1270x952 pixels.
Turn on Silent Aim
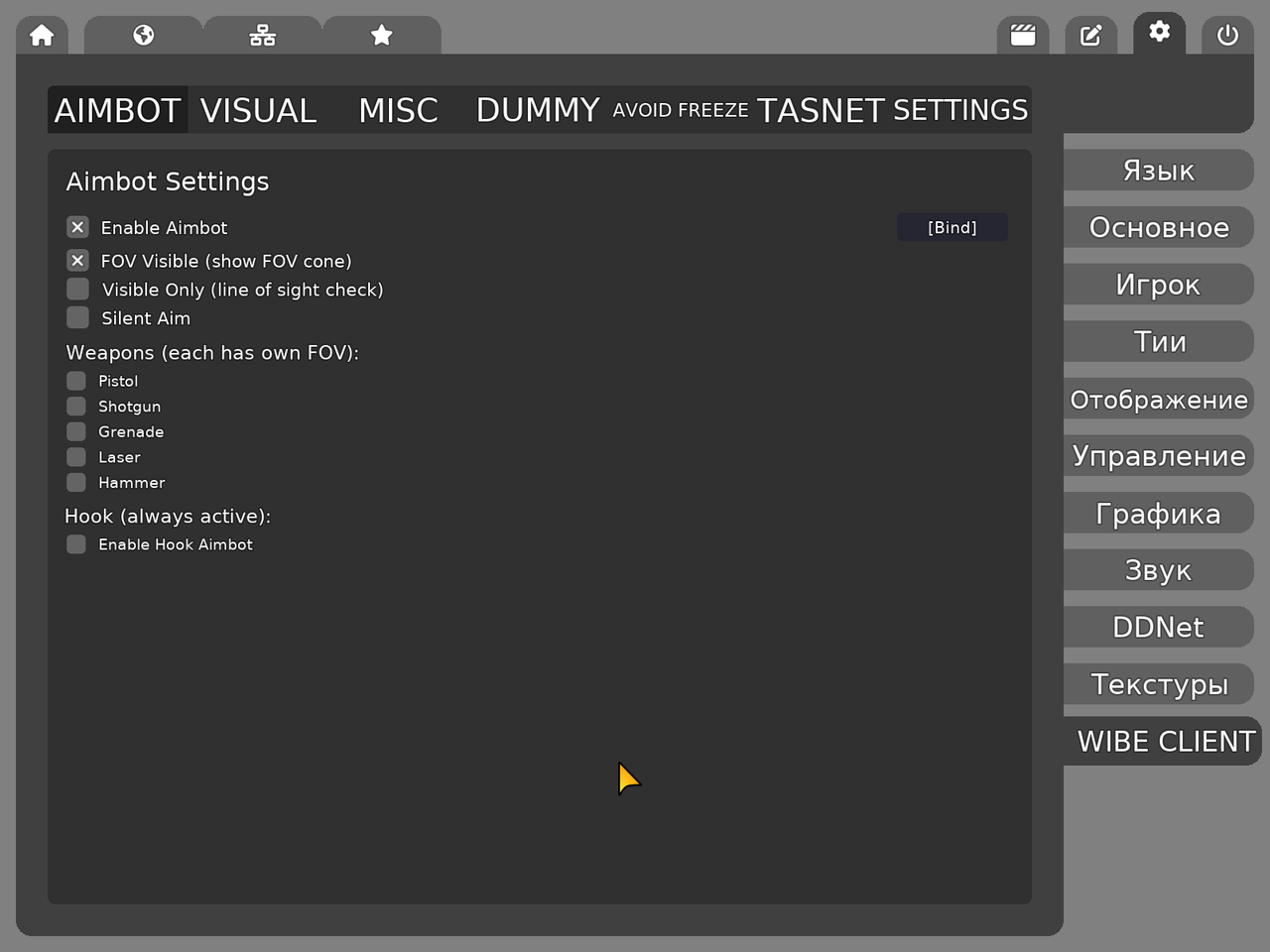click(x=77, y=317)
